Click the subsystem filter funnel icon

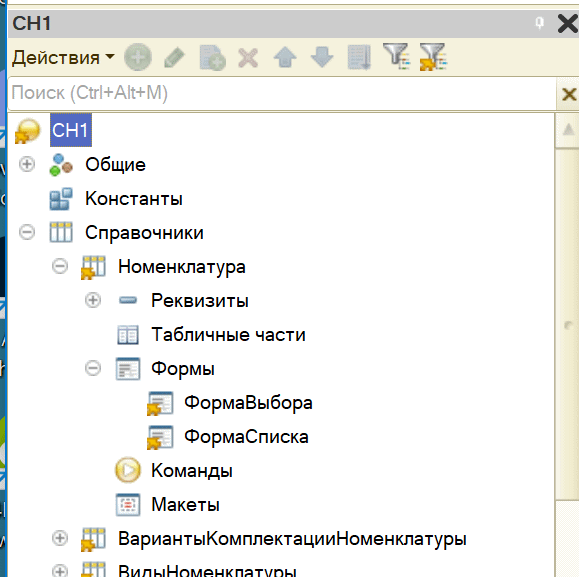[x=397, y=56]
